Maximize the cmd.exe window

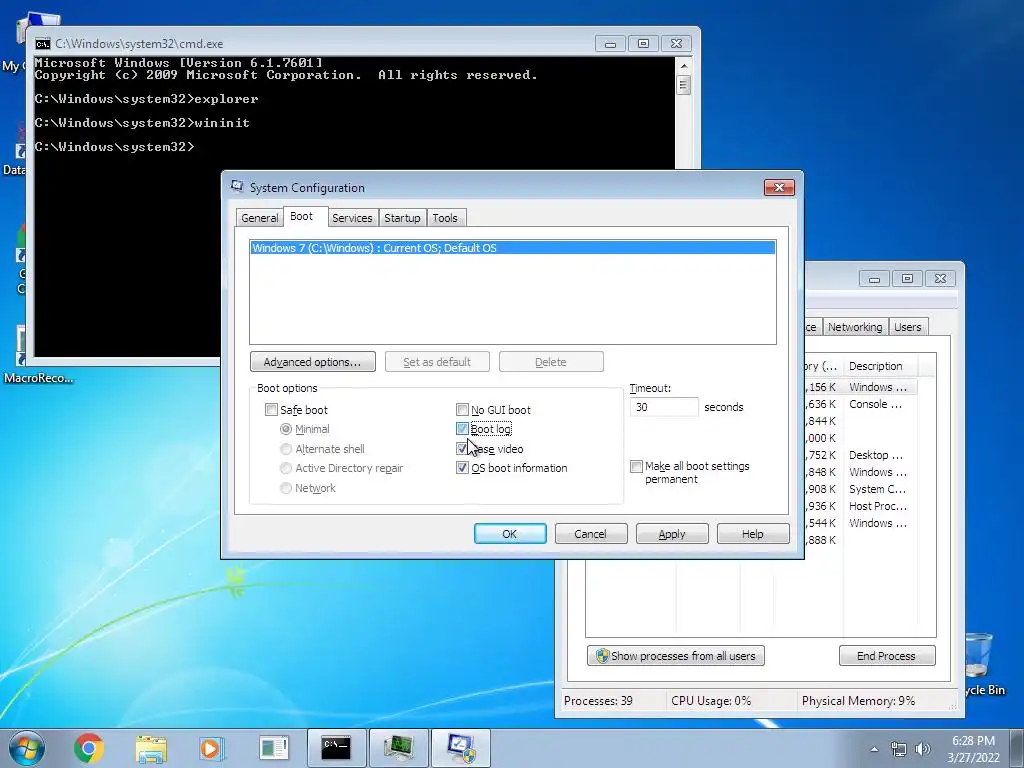pos(643,44)
